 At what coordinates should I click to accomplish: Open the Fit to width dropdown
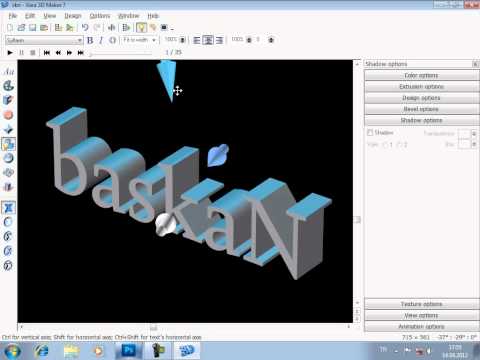(x=154, y=40)
